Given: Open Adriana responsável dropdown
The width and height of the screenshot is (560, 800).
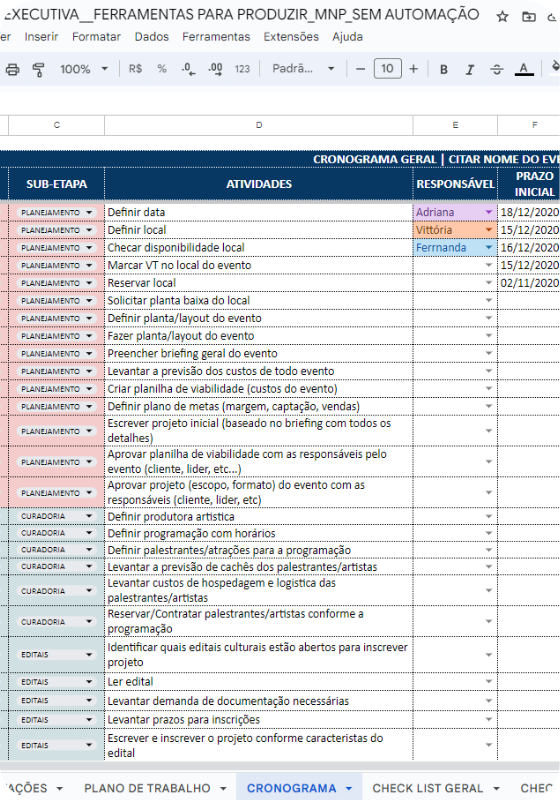Looking at the screenshot, I should [489, 212].
